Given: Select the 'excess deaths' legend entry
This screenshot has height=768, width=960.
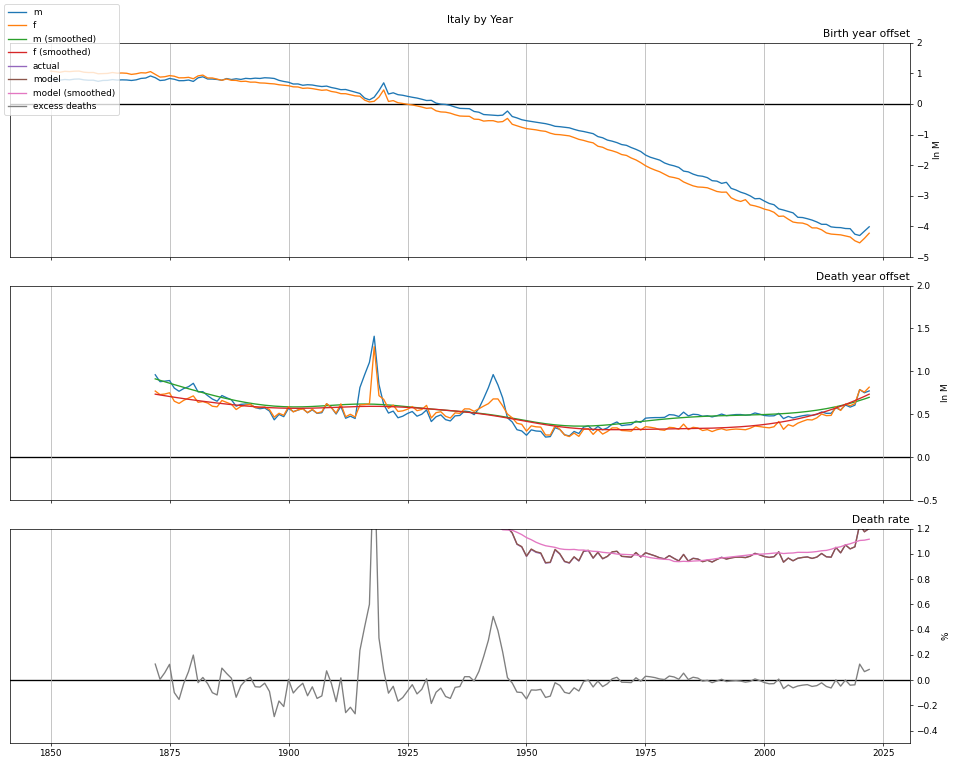Looking at the screenshot, I should (64, 106).
